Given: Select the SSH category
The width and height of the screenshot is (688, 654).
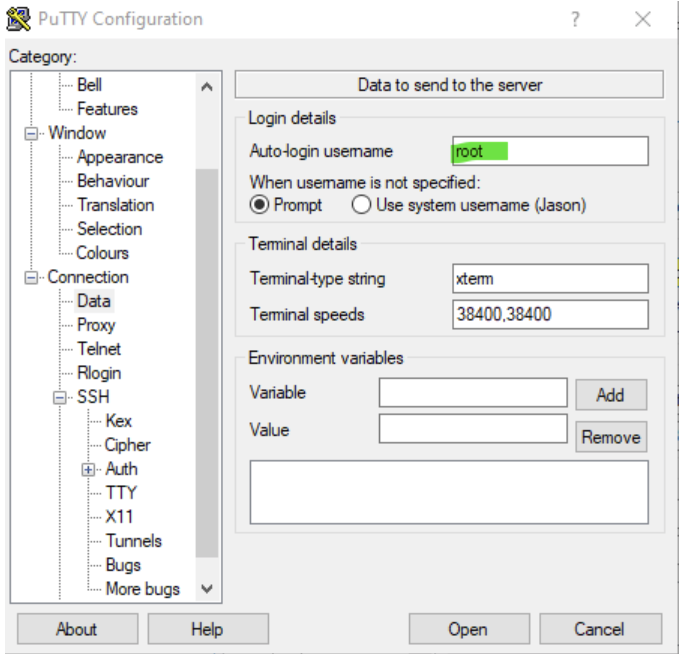Looking at the screenshot, I should tap(93, 397).
